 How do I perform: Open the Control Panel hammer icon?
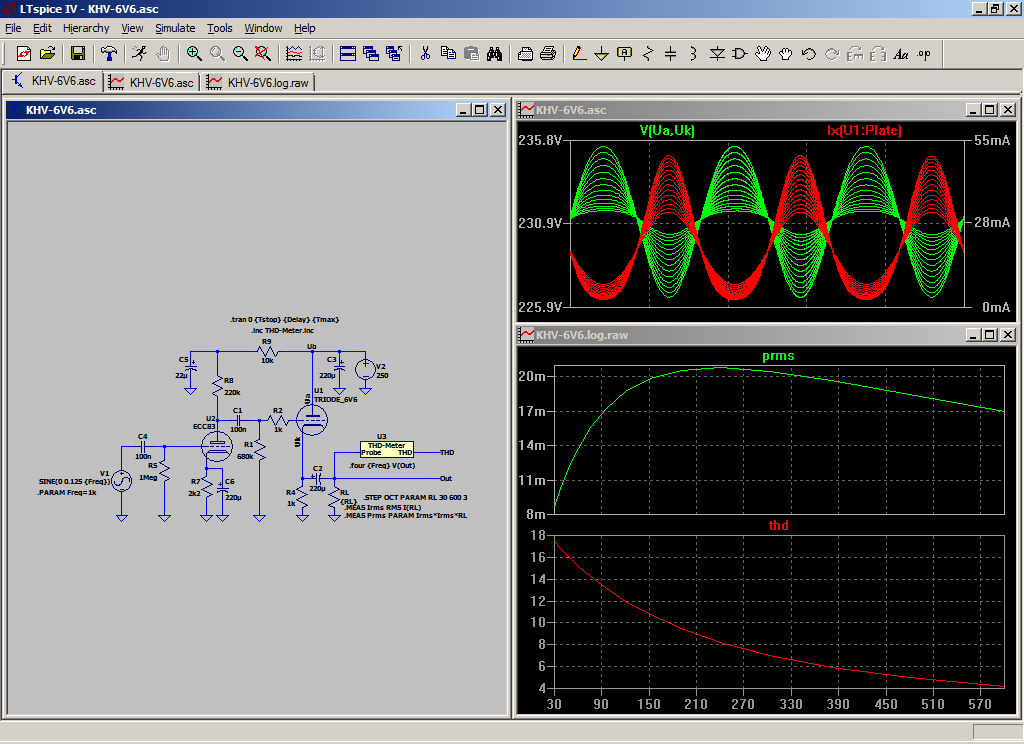pos(109,54)
